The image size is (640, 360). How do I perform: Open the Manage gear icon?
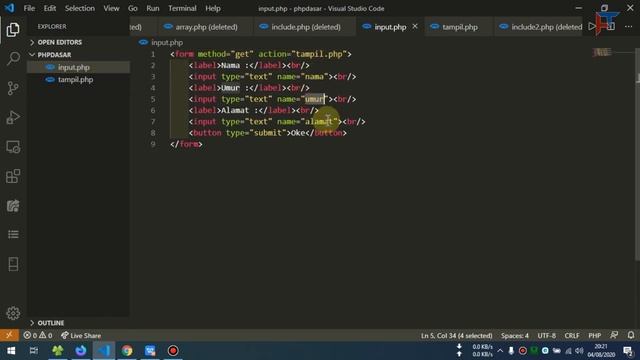[x=13, y=313]
